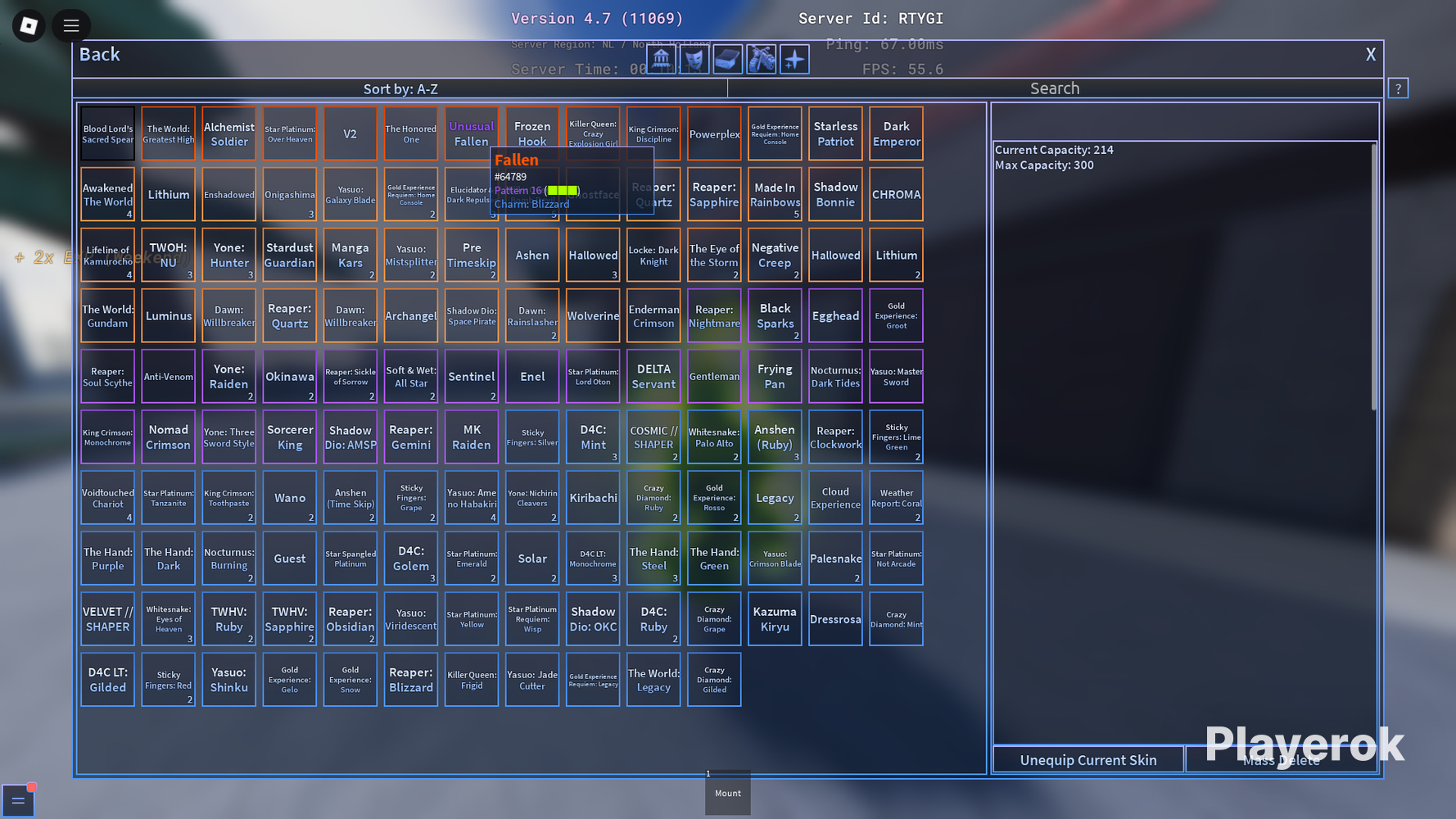
Task: Click the Frying Pan skin
Action: (x=775, y=376)
